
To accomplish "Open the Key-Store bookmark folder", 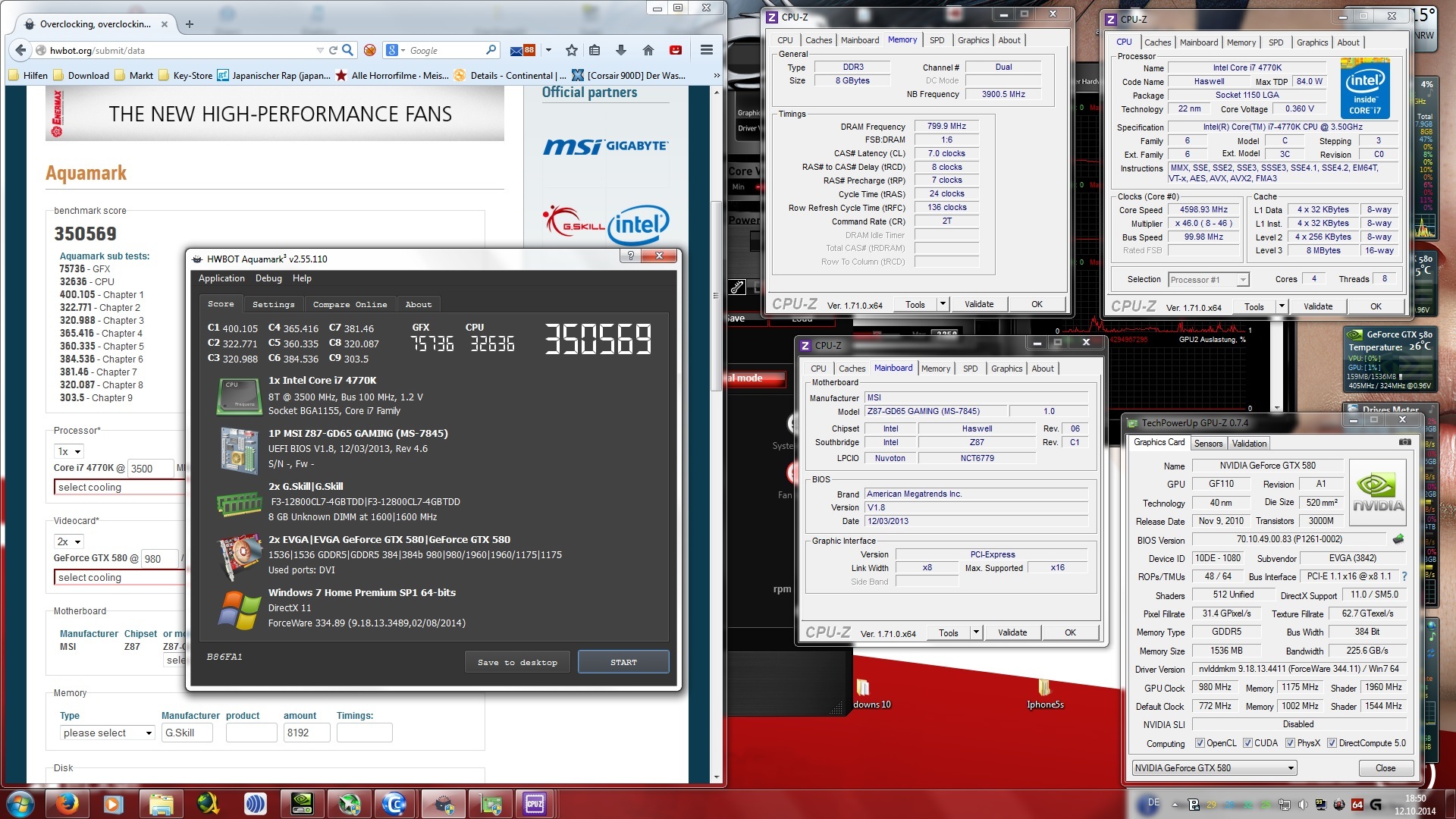I will coord(185,75).
